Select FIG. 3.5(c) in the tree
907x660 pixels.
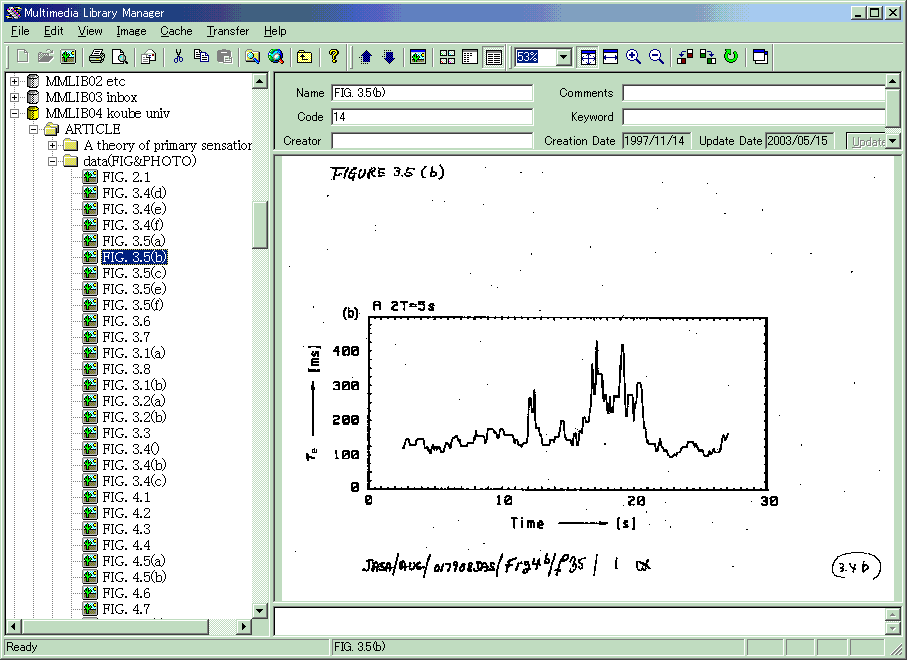[x=134, y=273]
